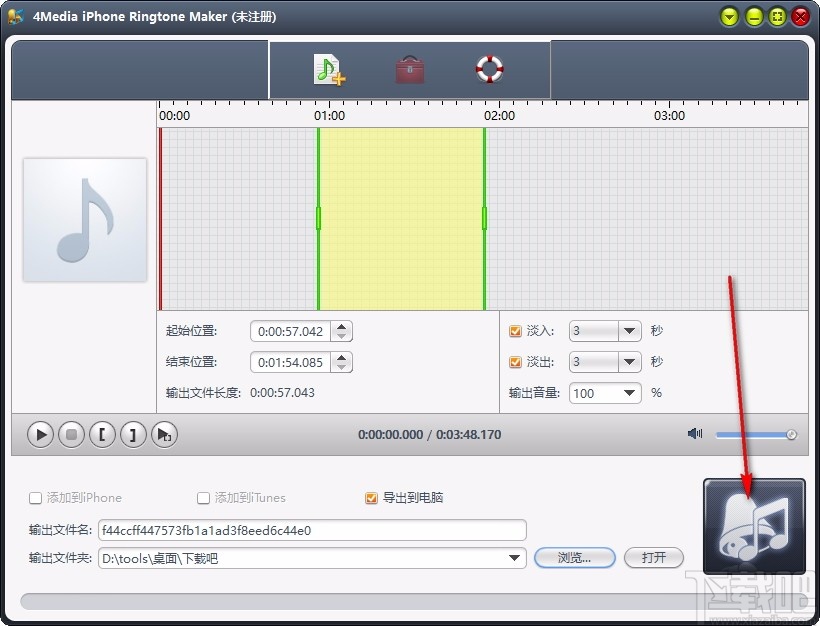820x626 pixels.
Task: Enable the 添加到iTunes checkbox
Action: pos(203,498)
